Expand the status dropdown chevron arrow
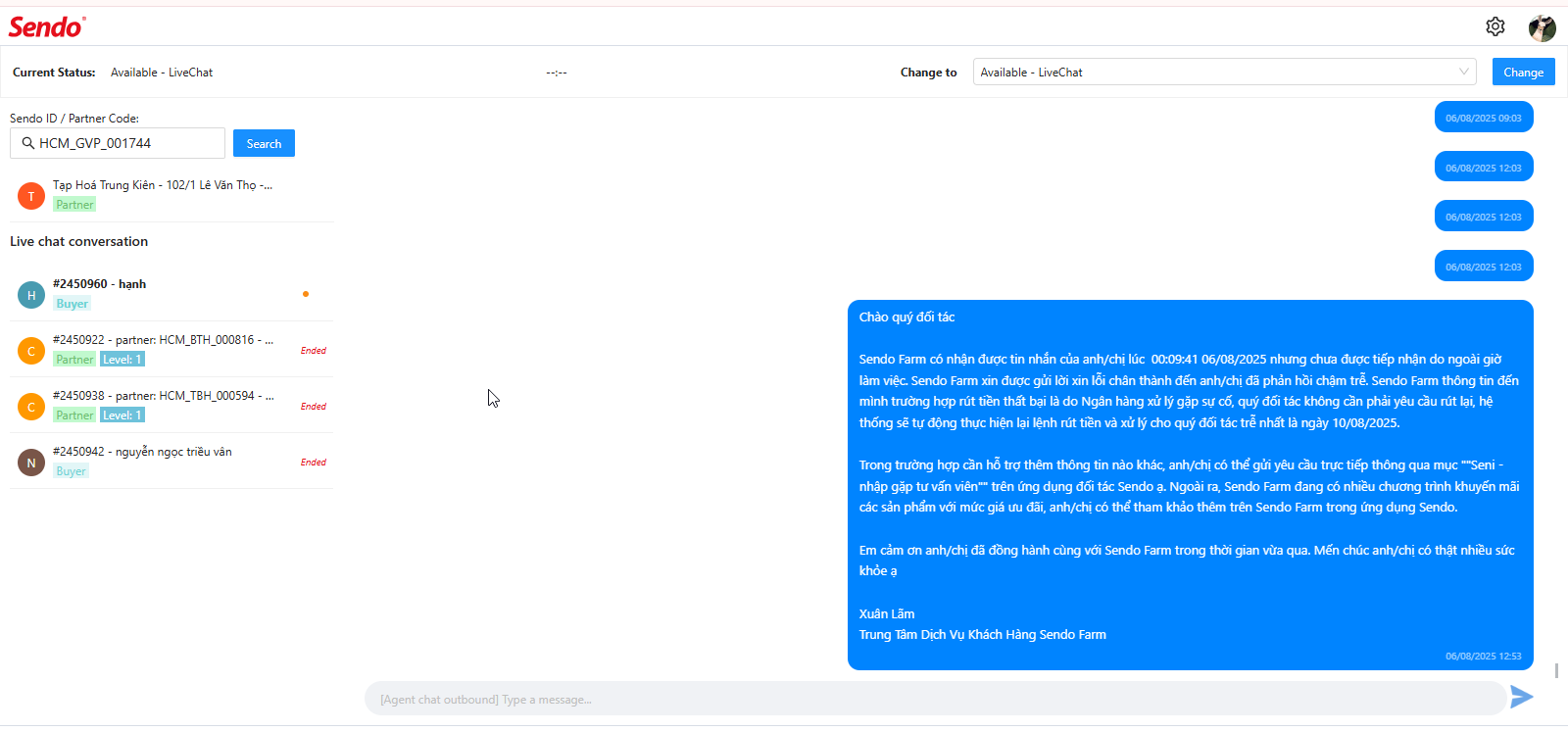This screenshot has width=1568, height=732. [x=1463, y=72]
